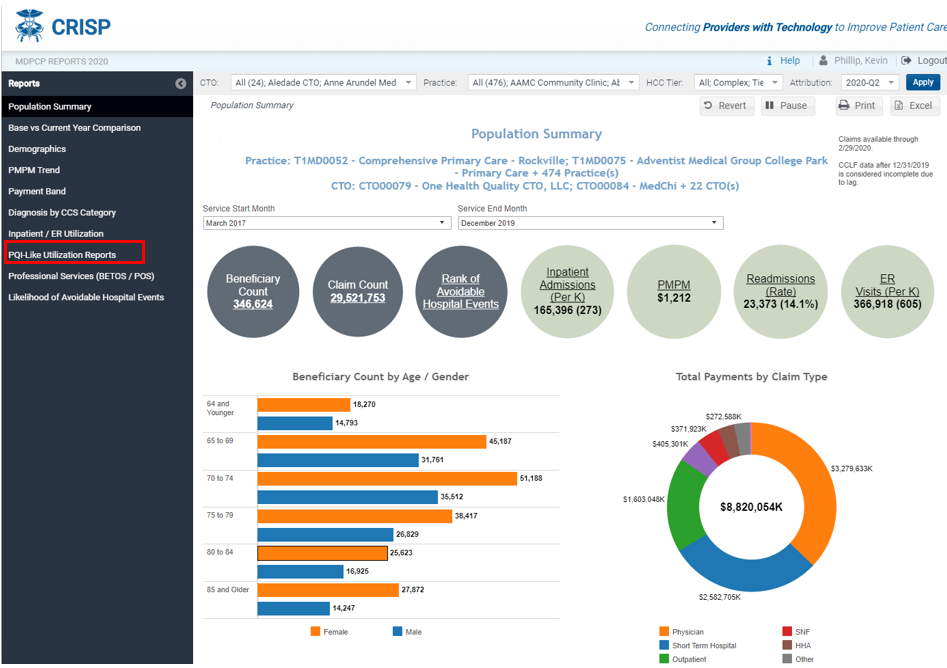The image size is (947, 668).
Task: Click the Outpatient green legend swatch
Action: pyautogui.click(x=664, y=659)
